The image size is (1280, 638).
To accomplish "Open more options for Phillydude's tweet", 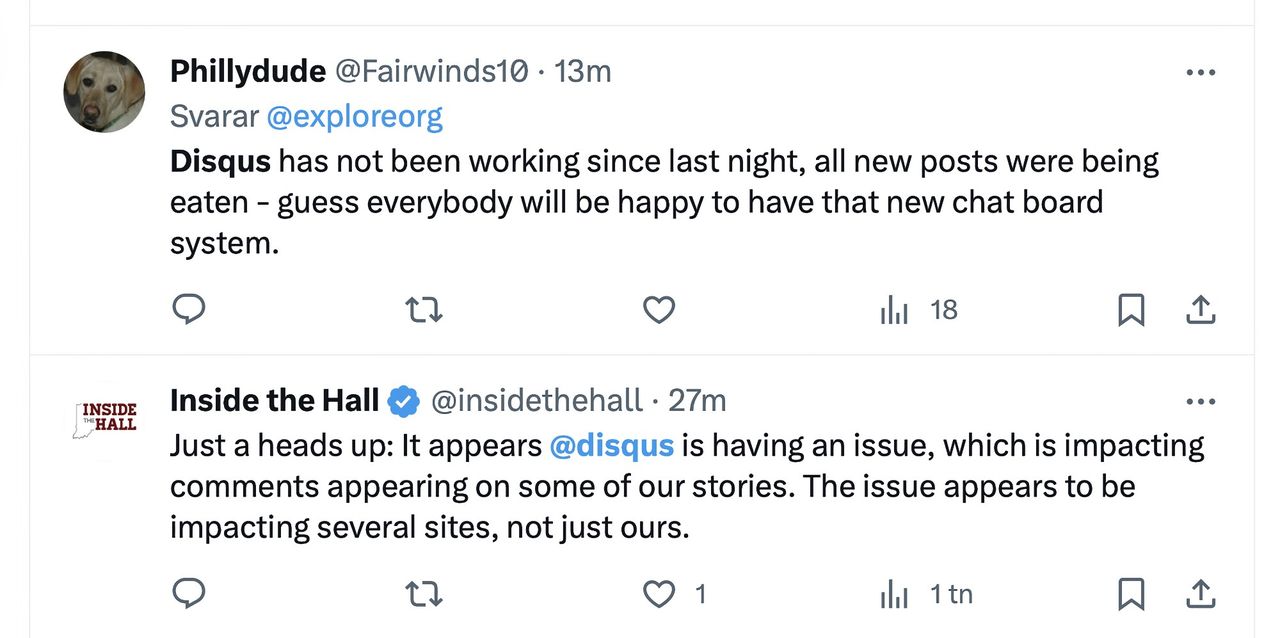I will click(x=1200, y=72).
